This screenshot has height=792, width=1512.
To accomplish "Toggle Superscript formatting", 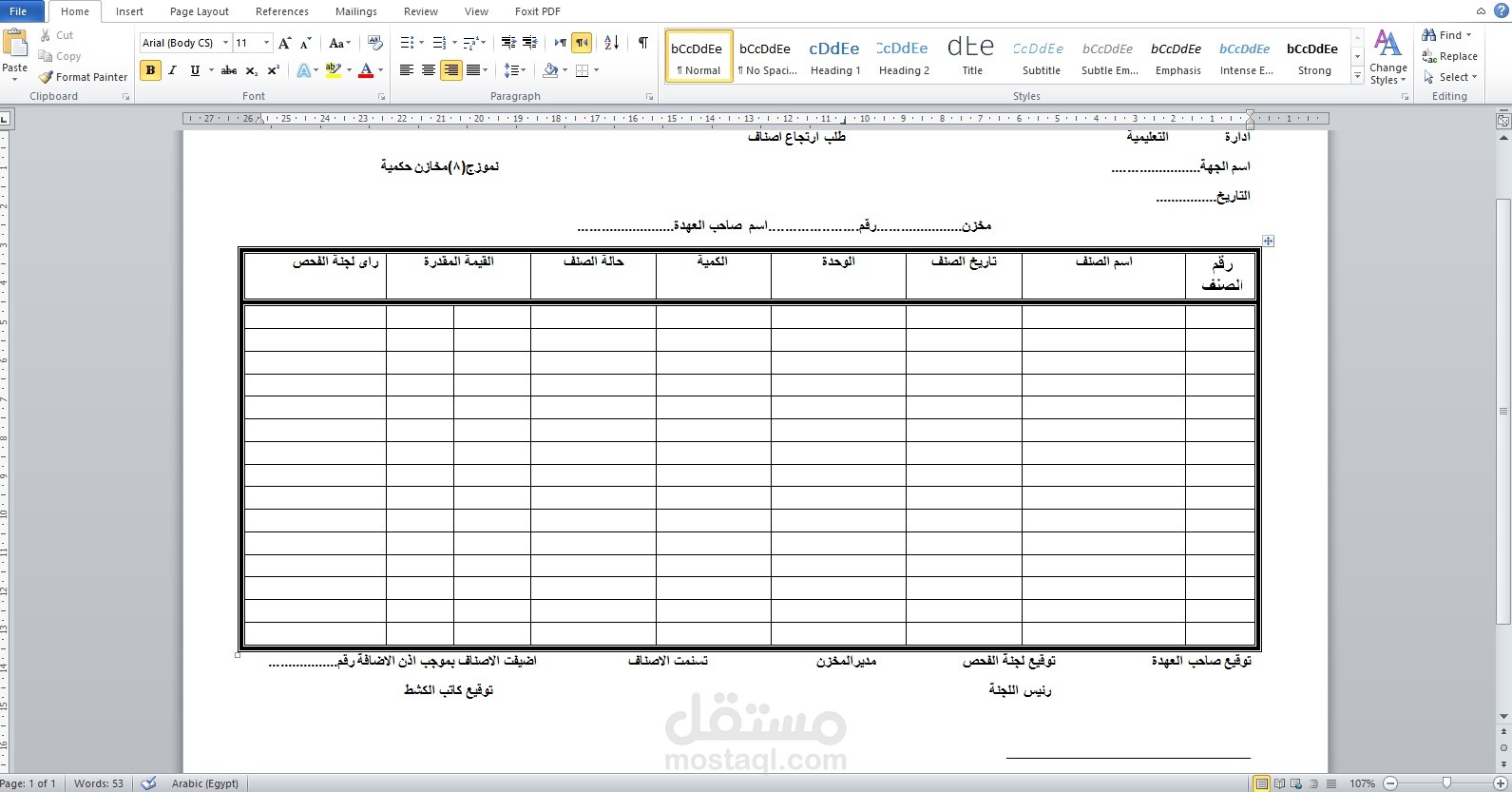I will coord(273,70).
